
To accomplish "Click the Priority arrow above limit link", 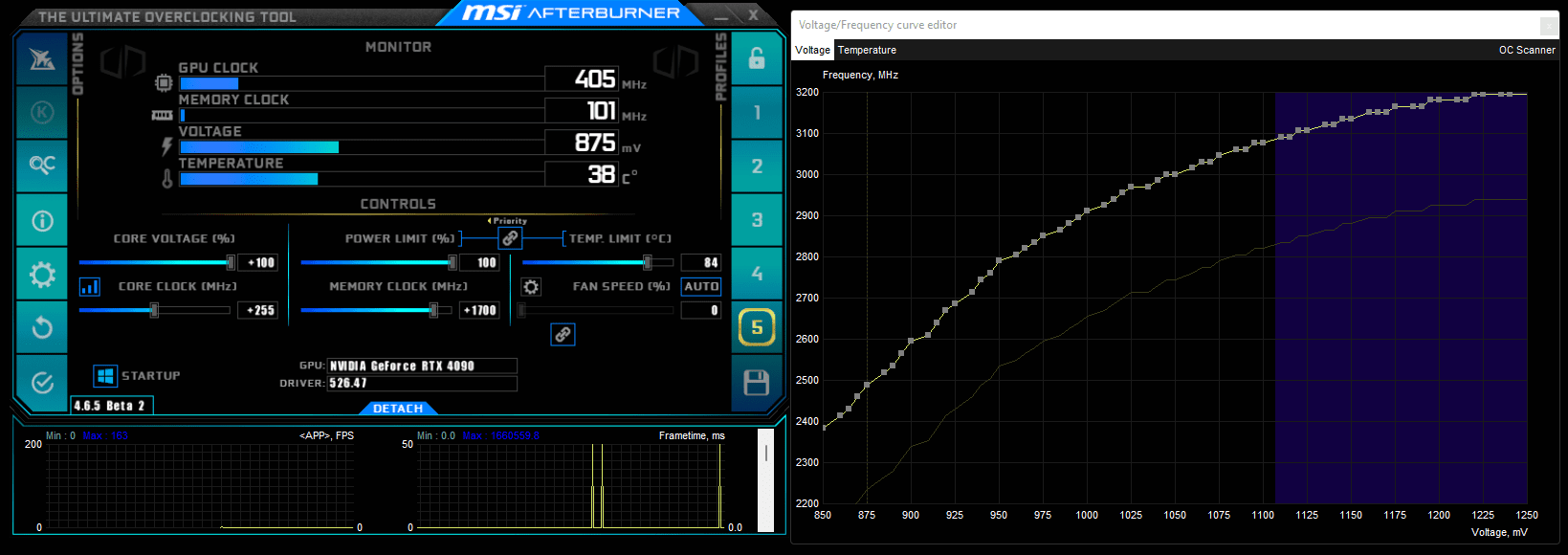I will (507, 221).
